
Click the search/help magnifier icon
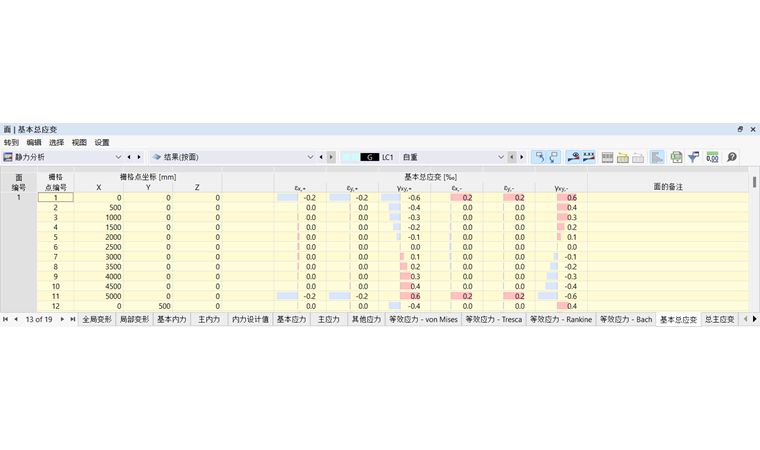coord(732,157)
